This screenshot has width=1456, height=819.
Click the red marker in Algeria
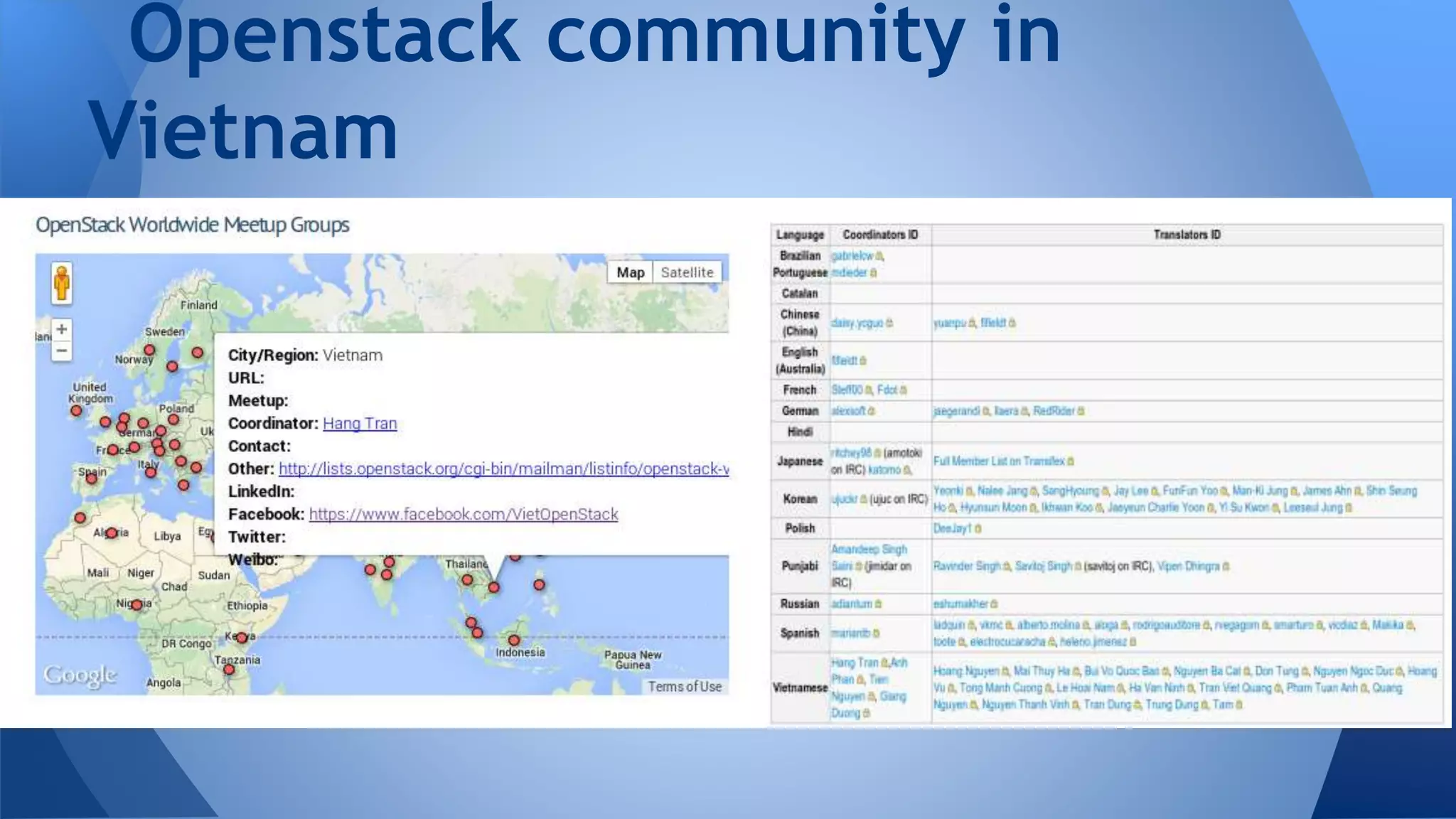[x=111, y=533]
